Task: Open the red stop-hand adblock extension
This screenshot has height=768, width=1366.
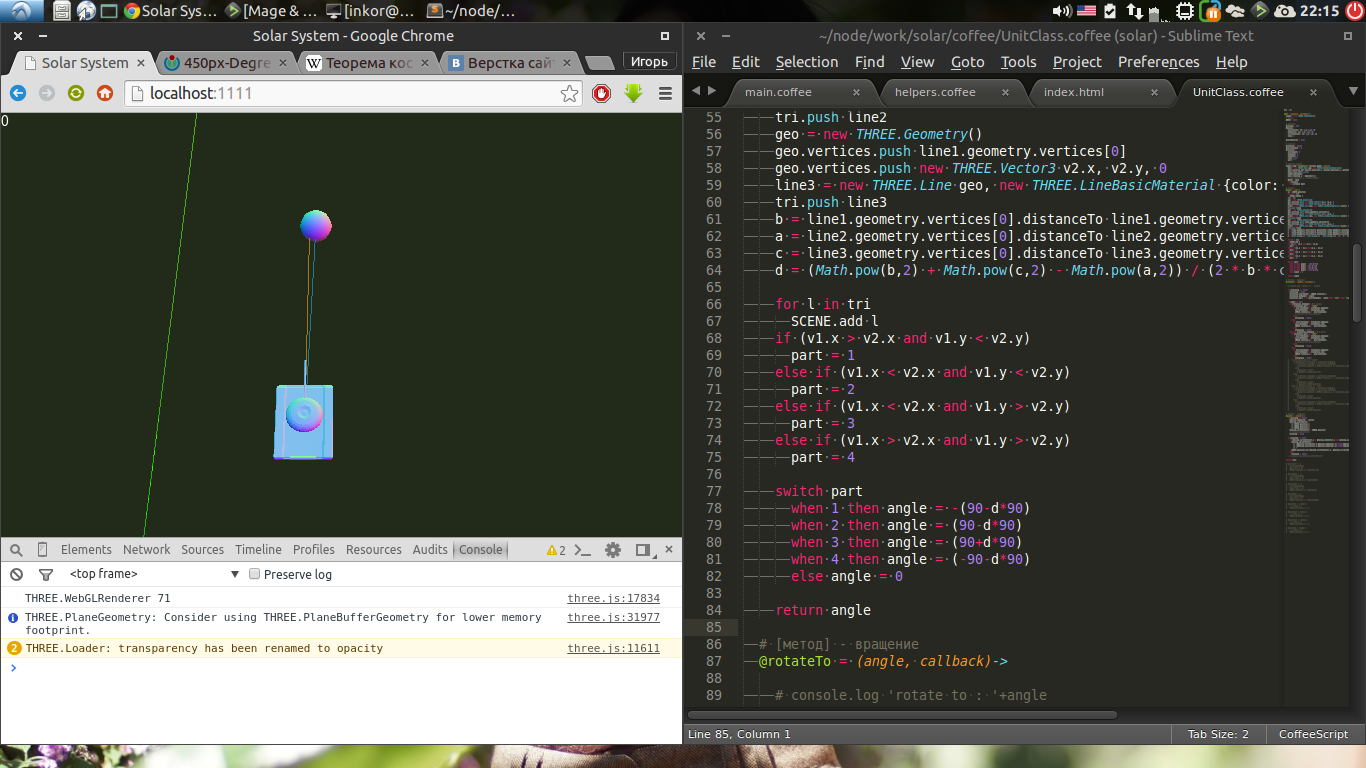Action: click(602, 93)
